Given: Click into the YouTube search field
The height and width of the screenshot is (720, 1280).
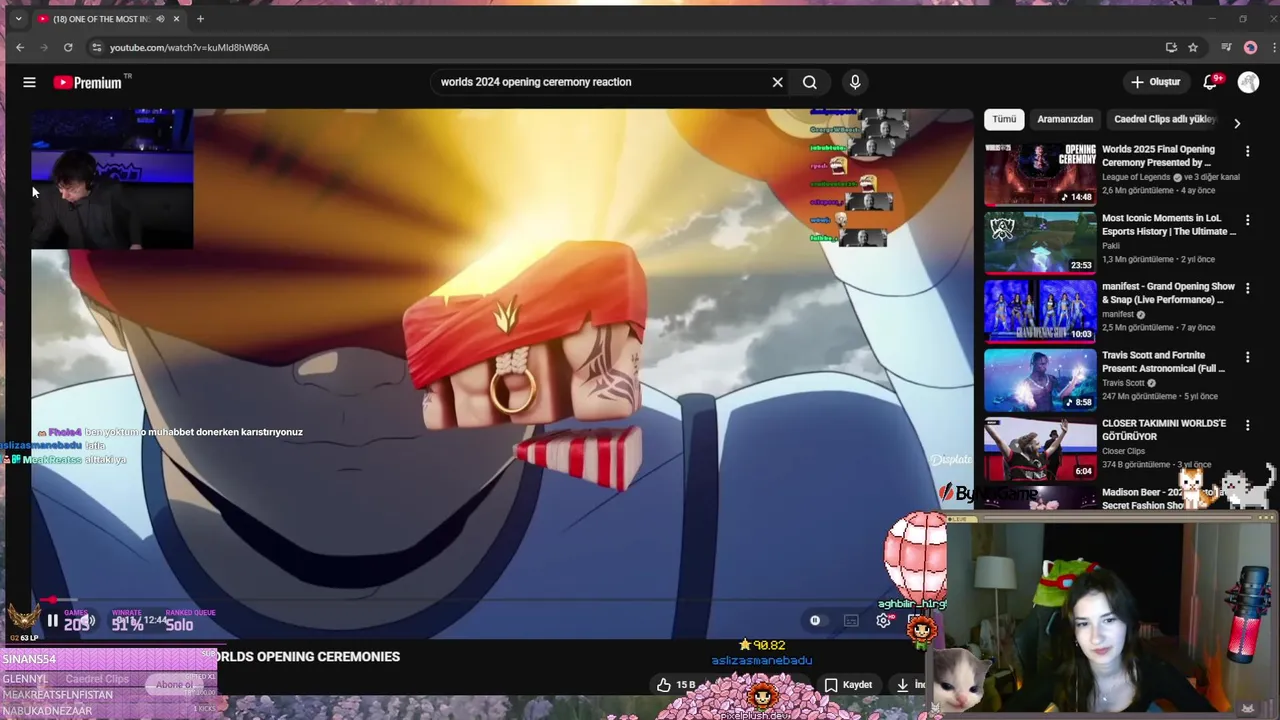Looking at the screenshot, I should 600,82.
